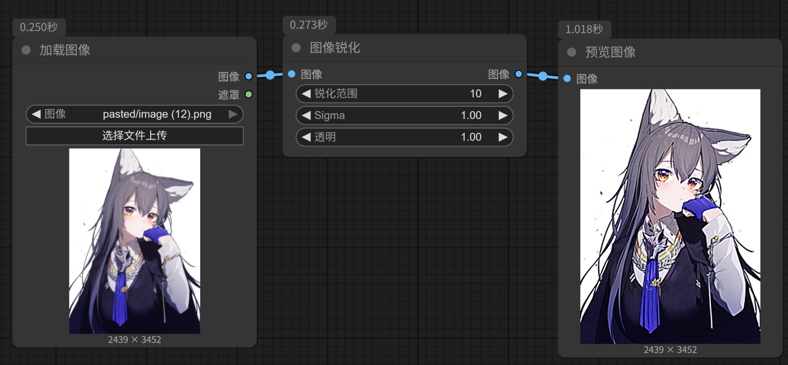Viewport: 788px width, 365px height.
Task: Decrease 锐化范围 value with left arrow
Action: click(306, 94)
